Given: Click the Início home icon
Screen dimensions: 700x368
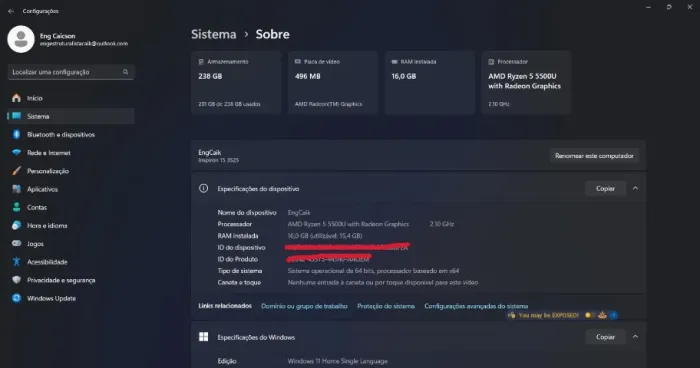Looking at the screenshot, I should point(17,98).
